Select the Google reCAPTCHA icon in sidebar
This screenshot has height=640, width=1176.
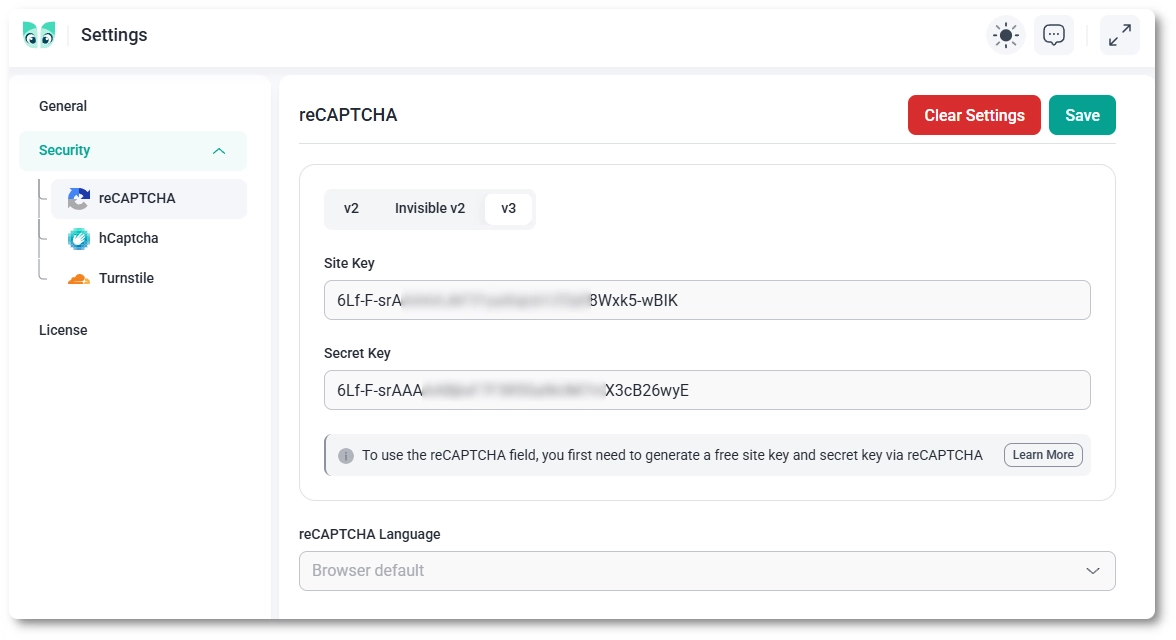78,199
